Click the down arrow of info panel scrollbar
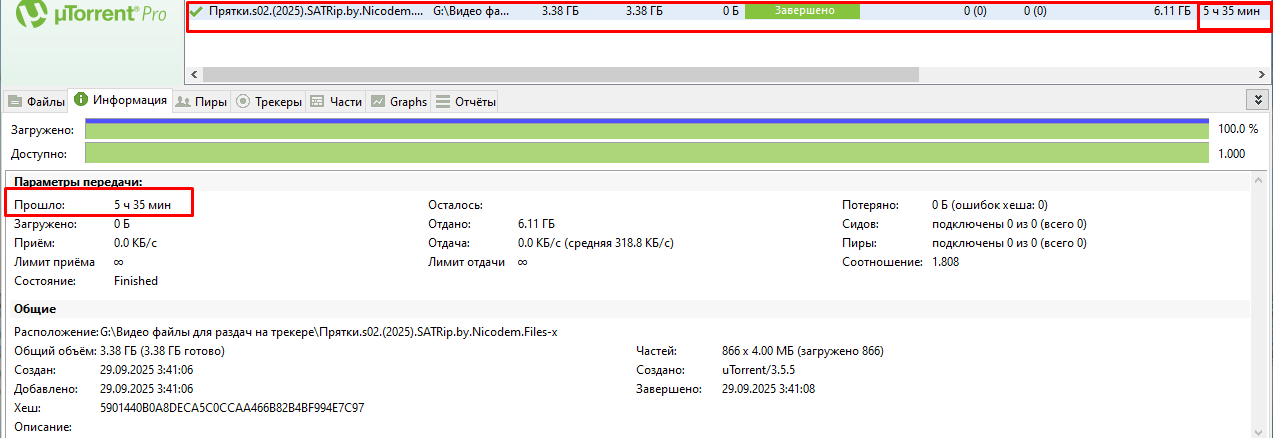The width and height of the screenshot is (1273, 438). (1260, 430)
